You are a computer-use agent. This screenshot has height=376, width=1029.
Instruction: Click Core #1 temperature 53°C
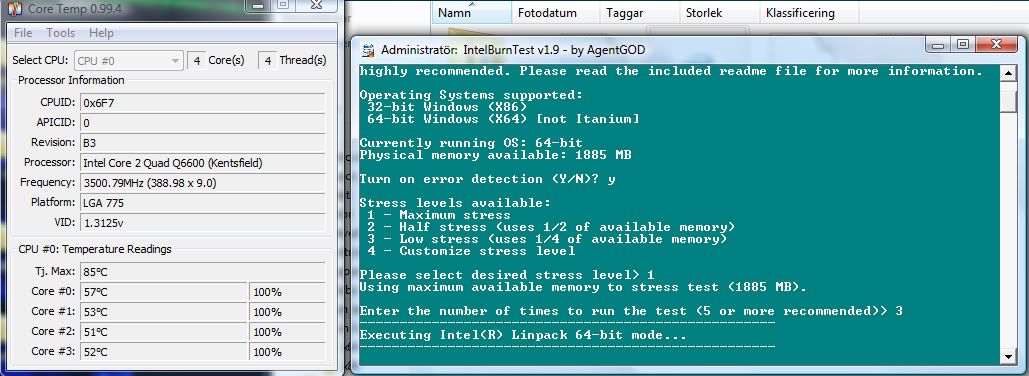(164, 312)
